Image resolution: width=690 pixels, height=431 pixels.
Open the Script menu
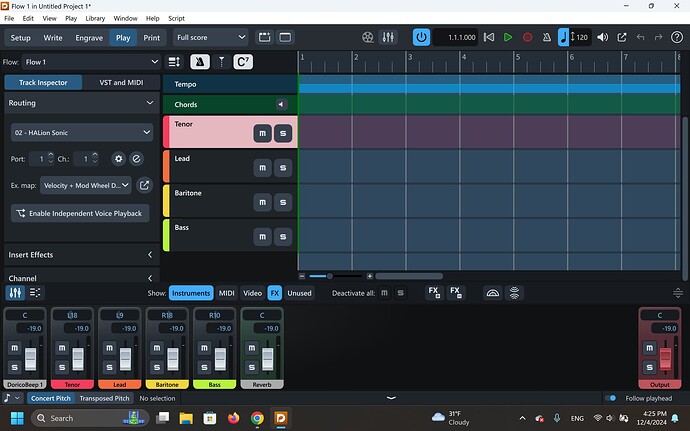(176, 18)
